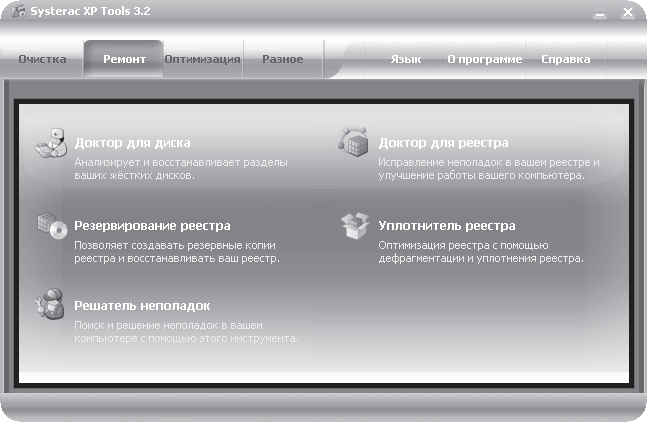This screenshot has height=422, width=647.
Task: Go to the Разное tab
Action: pyautogui.click(x=283, y=59)
